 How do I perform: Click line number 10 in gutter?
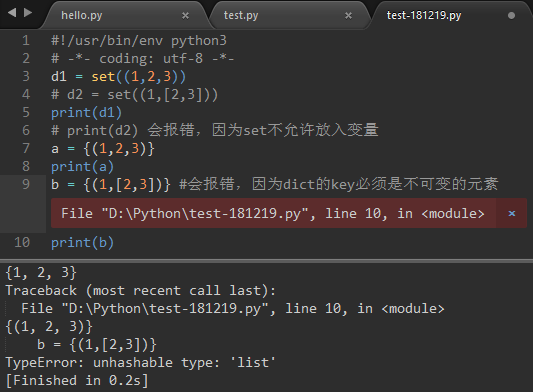coord(22,242)
